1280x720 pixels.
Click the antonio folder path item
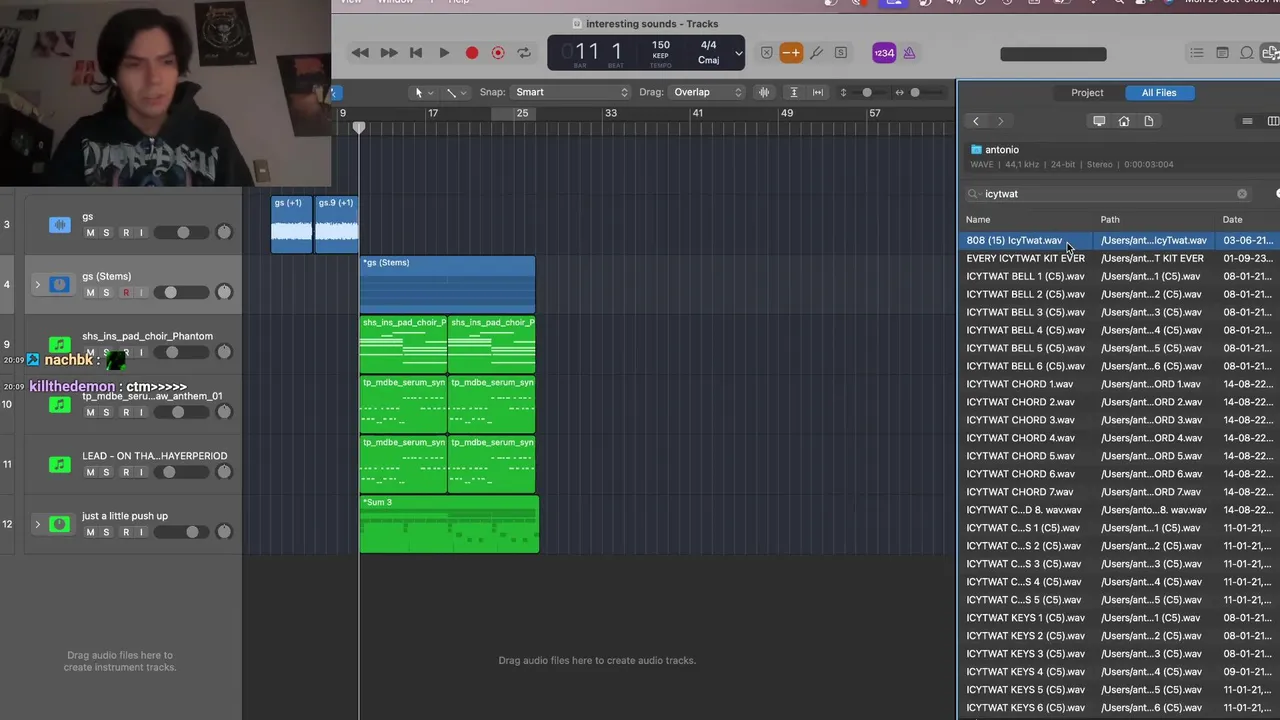click(x=995, y=150)
